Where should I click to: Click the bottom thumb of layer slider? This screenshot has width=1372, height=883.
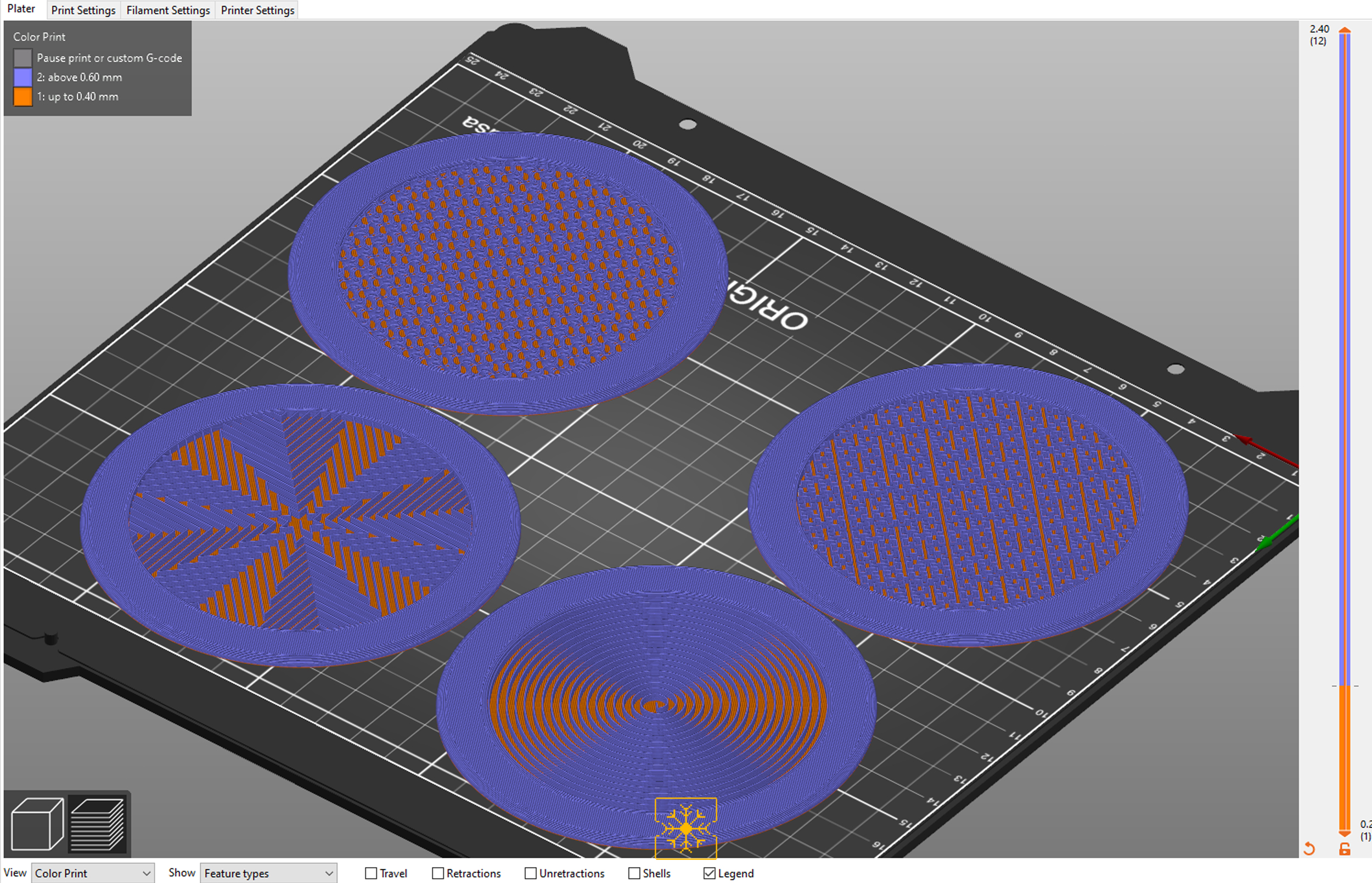1345,832
